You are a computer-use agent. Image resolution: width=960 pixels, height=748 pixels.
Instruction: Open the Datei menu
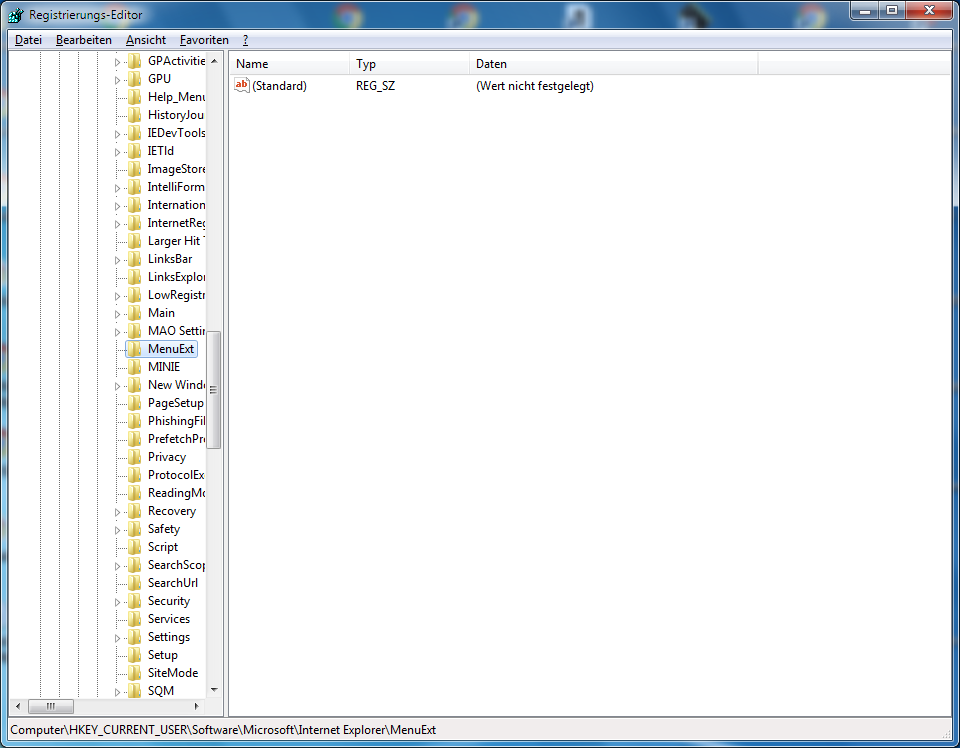point(28,40)
